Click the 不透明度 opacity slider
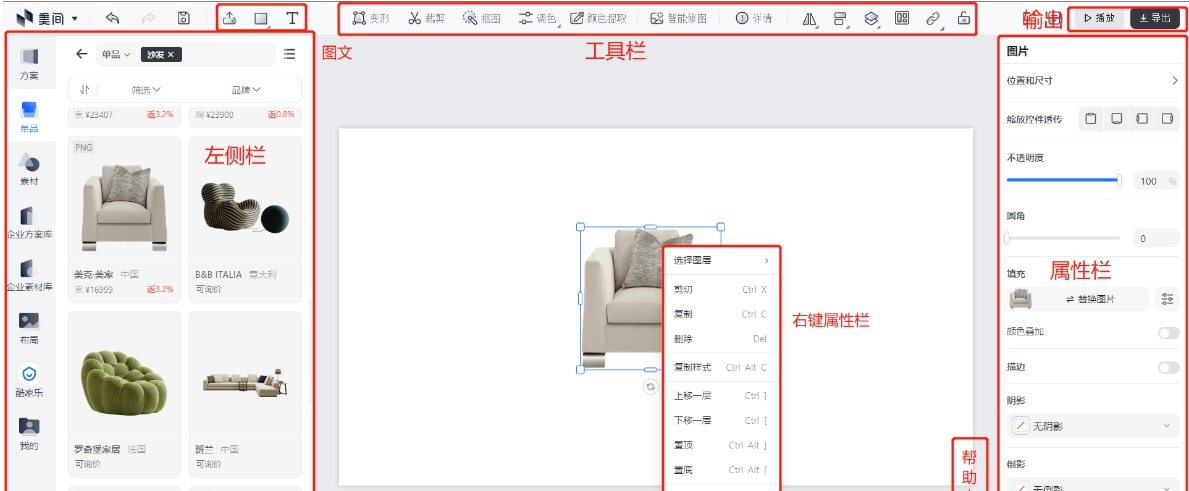 (1063, 180)
